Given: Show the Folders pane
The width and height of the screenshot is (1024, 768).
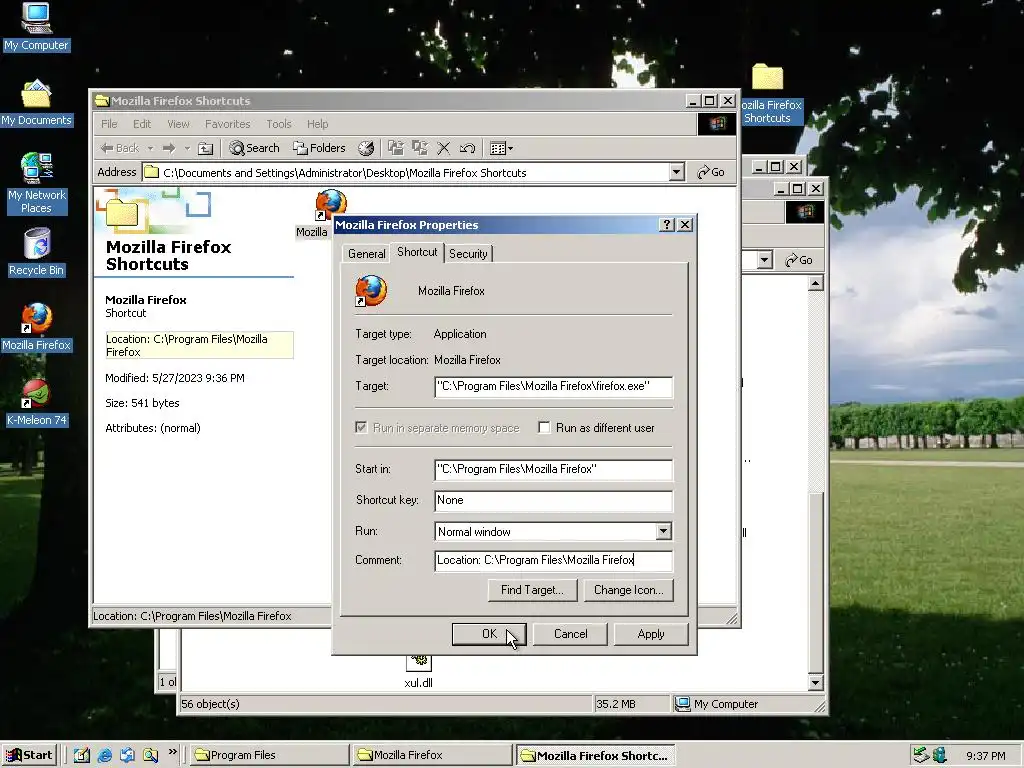Looking at the screenshot, I should click(319, 148).
